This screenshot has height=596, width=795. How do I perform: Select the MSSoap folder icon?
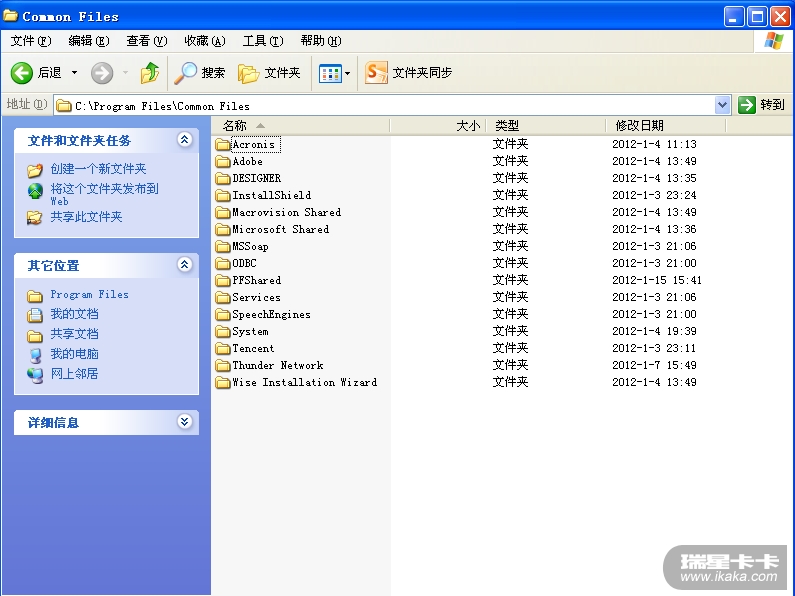[x=223, y=247]
